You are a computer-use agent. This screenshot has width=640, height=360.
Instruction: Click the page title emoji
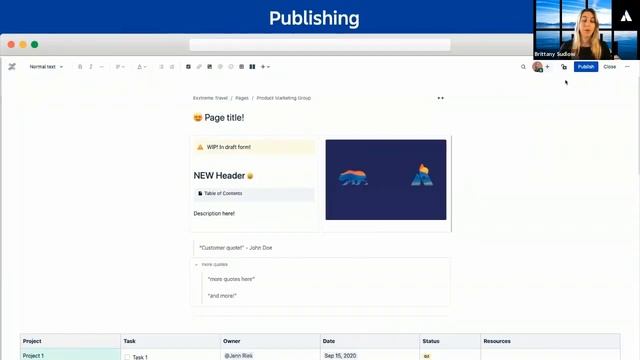(198, 118)
